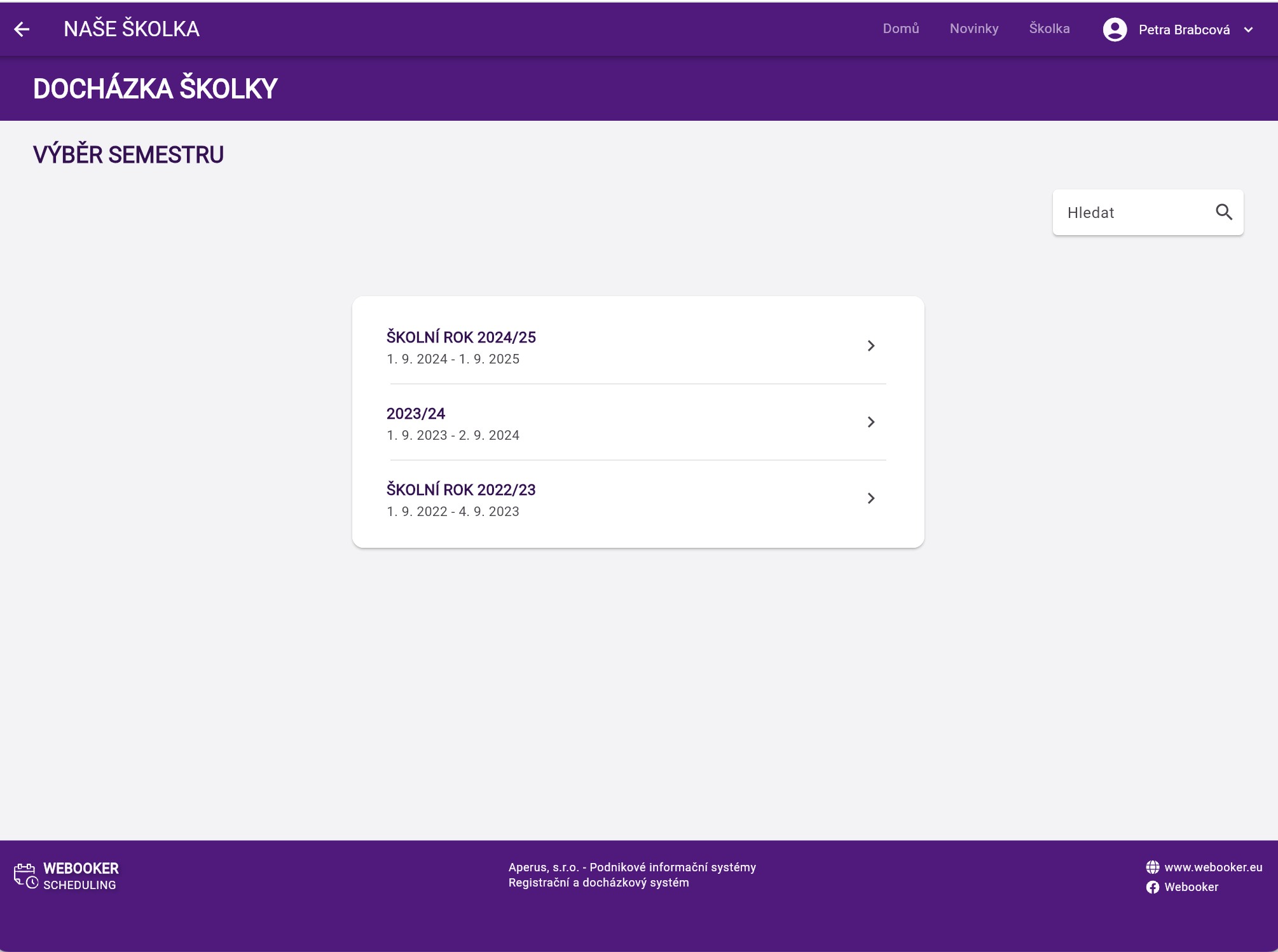Click the globe icon in footer
The width and height of the screenshot is (1278, 952).
(1152, 867)
